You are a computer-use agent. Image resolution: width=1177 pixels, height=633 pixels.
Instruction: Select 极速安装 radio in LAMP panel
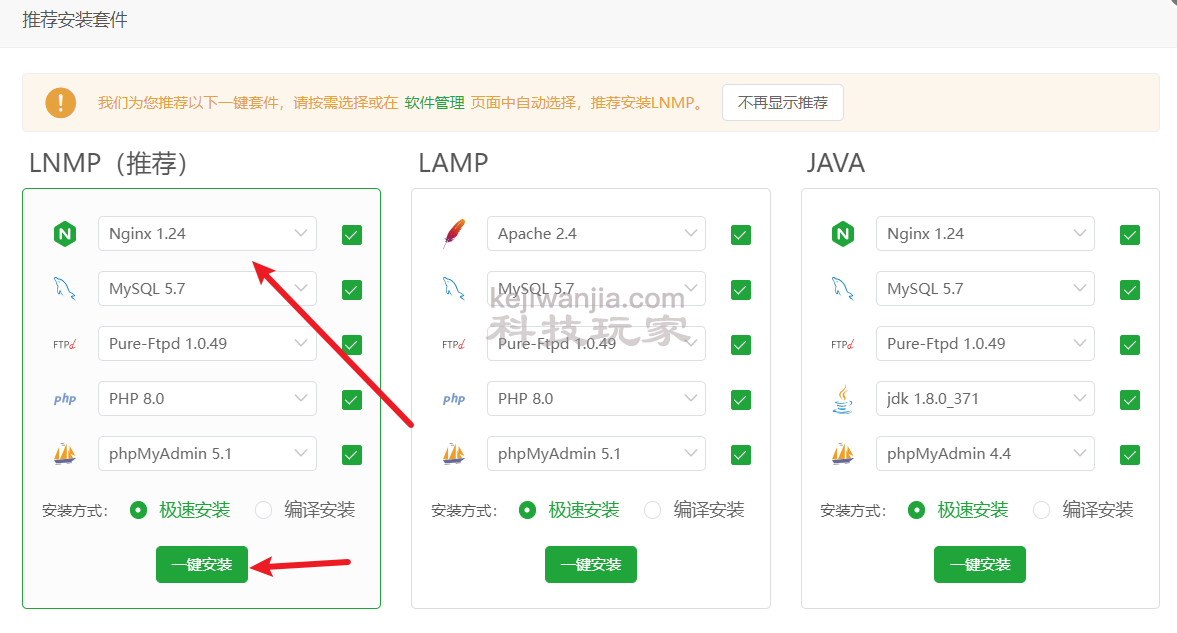[x=527, y=511]
